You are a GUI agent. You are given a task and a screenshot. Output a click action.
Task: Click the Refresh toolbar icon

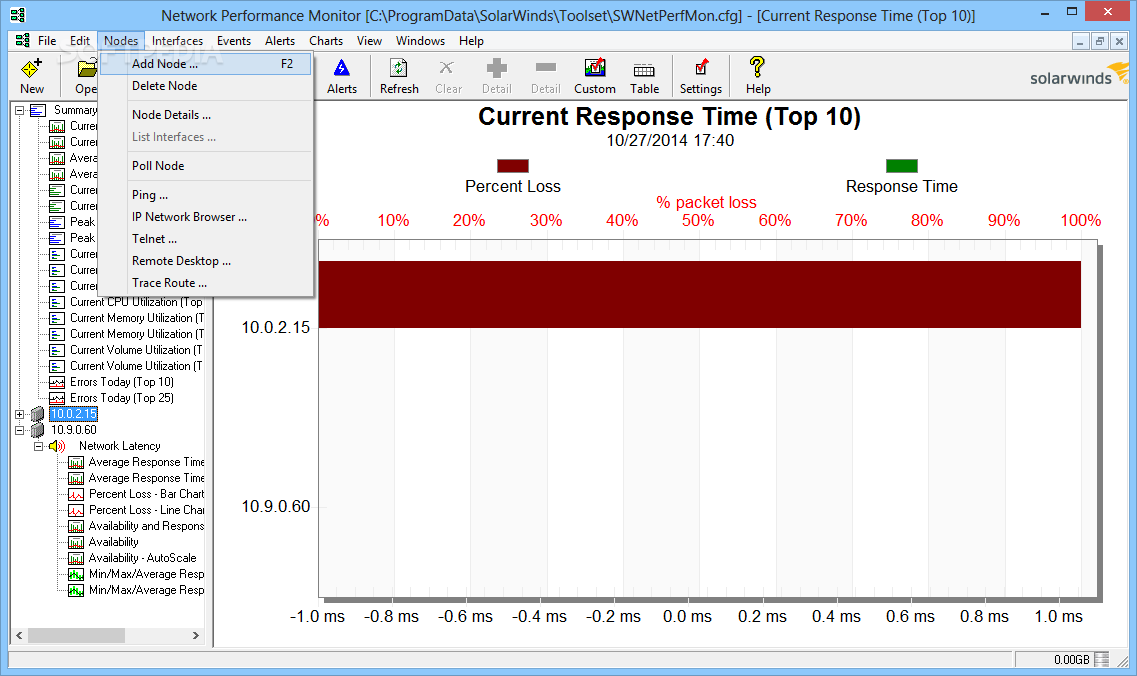[x=399, y=68]
